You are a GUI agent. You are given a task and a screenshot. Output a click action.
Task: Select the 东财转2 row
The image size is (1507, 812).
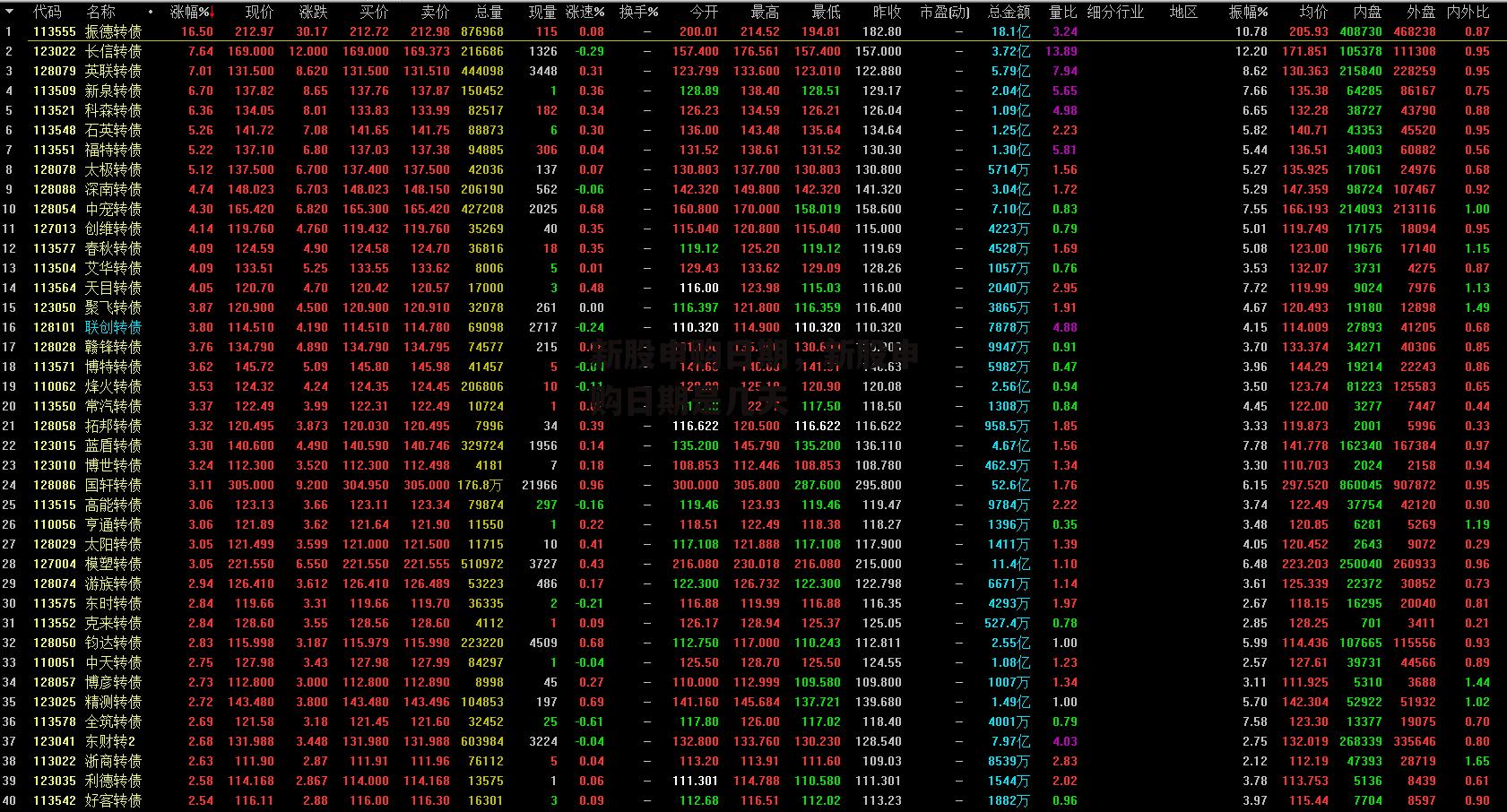(753, 741)
